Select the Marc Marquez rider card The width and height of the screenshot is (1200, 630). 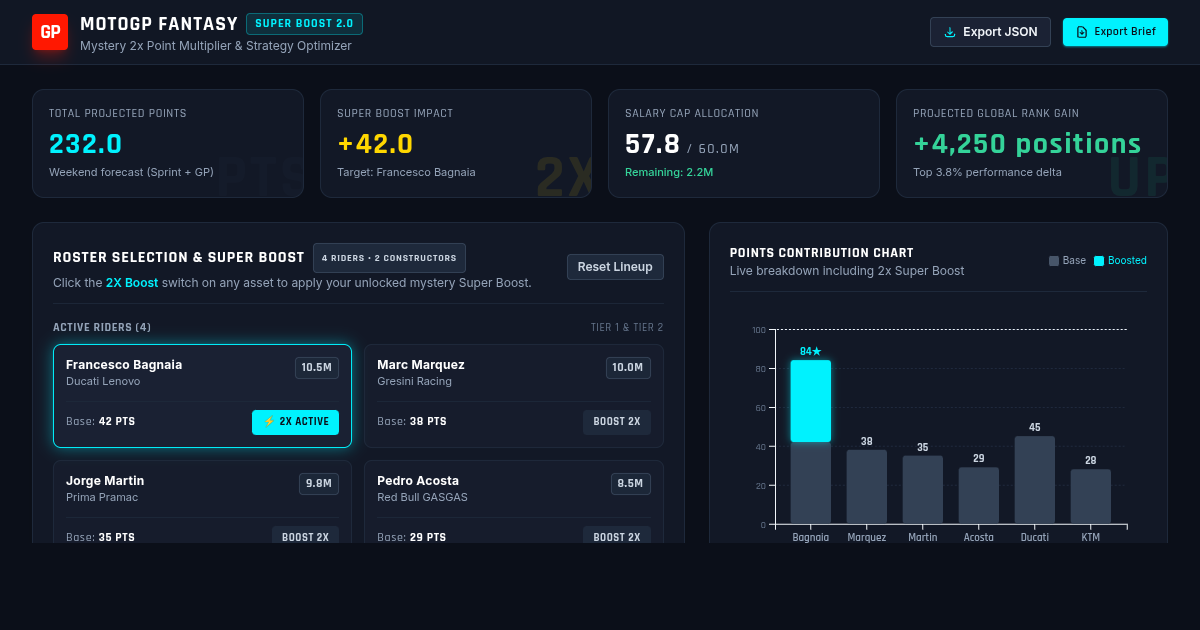point(514,396)
